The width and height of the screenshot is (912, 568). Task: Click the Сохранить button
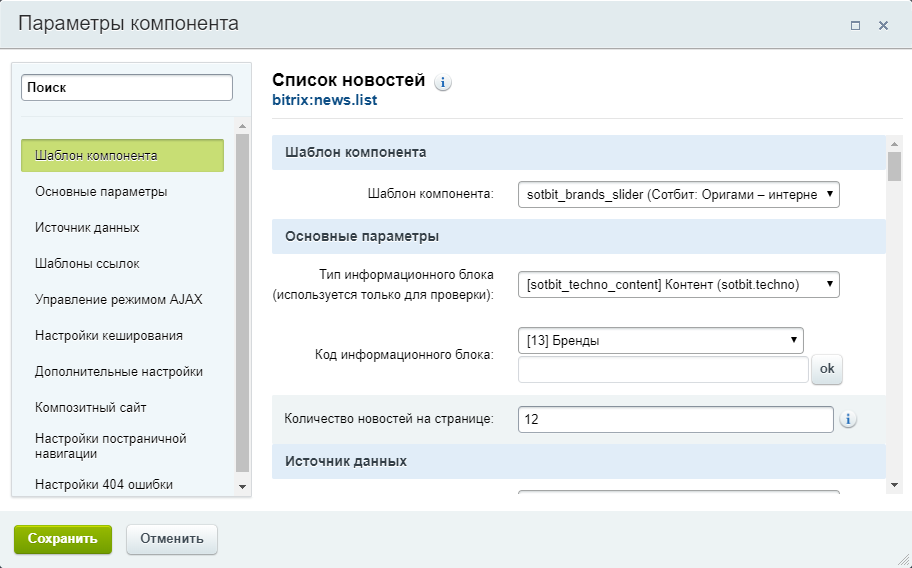click(x=63, y=539)
